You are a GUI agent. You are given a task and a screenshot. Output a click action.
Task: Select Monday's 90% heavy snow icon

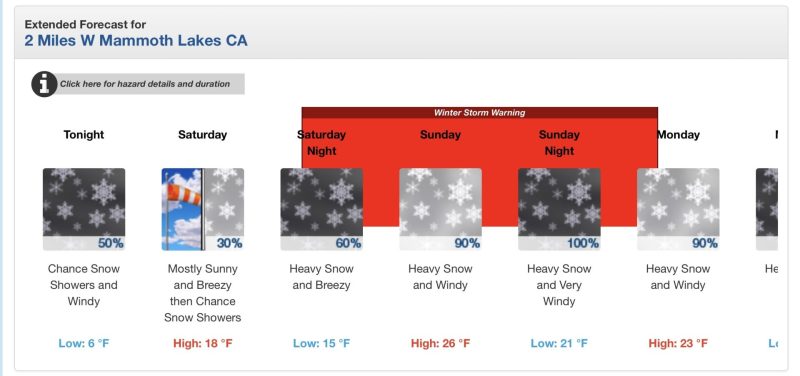tap(678, 209)
